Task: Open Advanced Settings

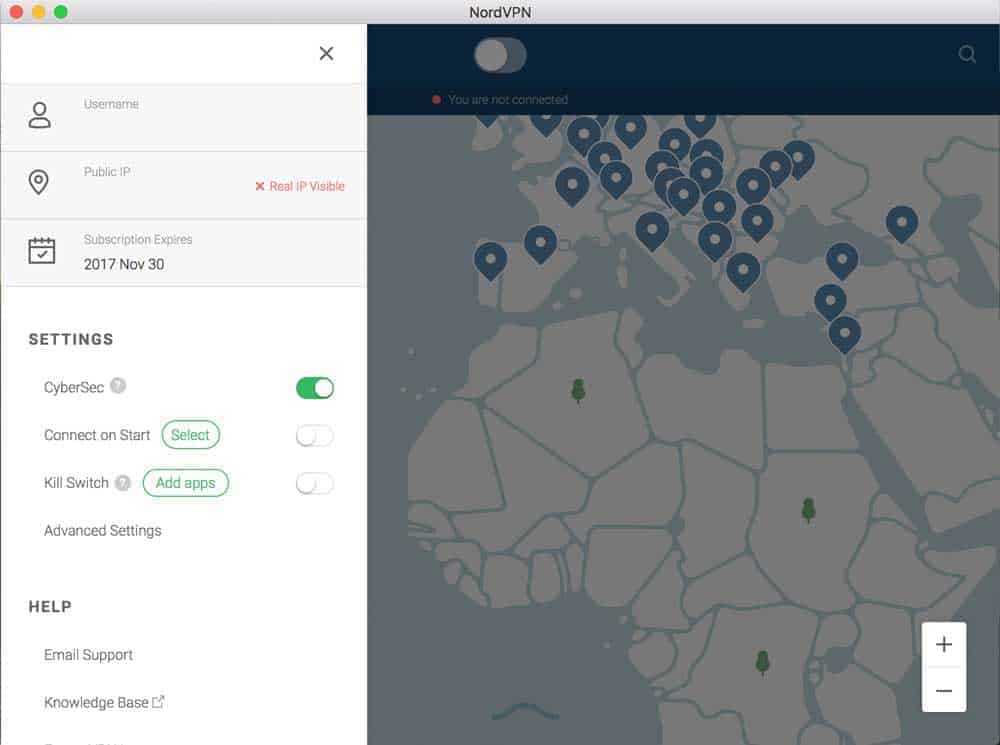Action: tap(103, 531)
